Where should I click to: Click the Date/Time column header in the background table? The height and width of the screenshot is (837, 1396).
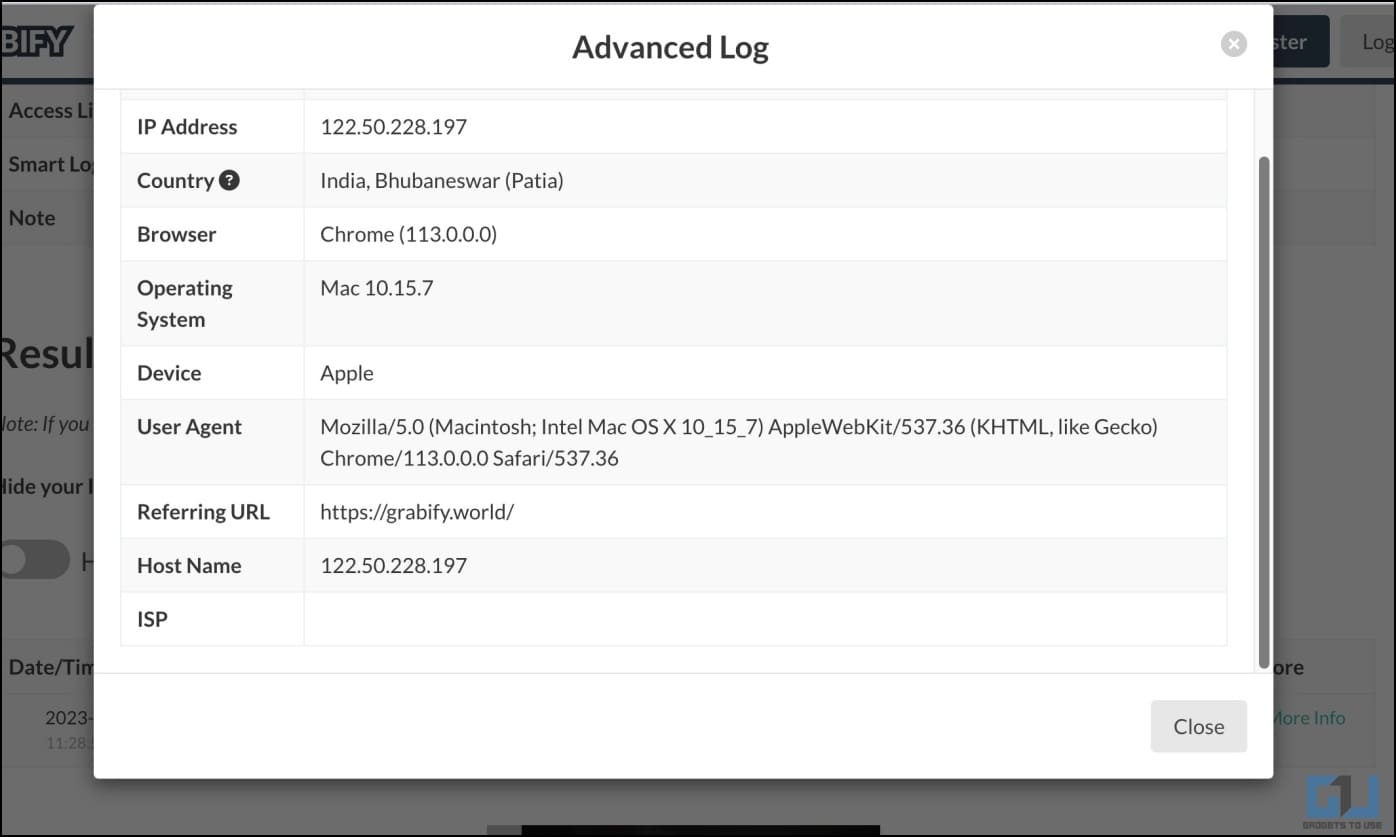[x=50, y=667]
